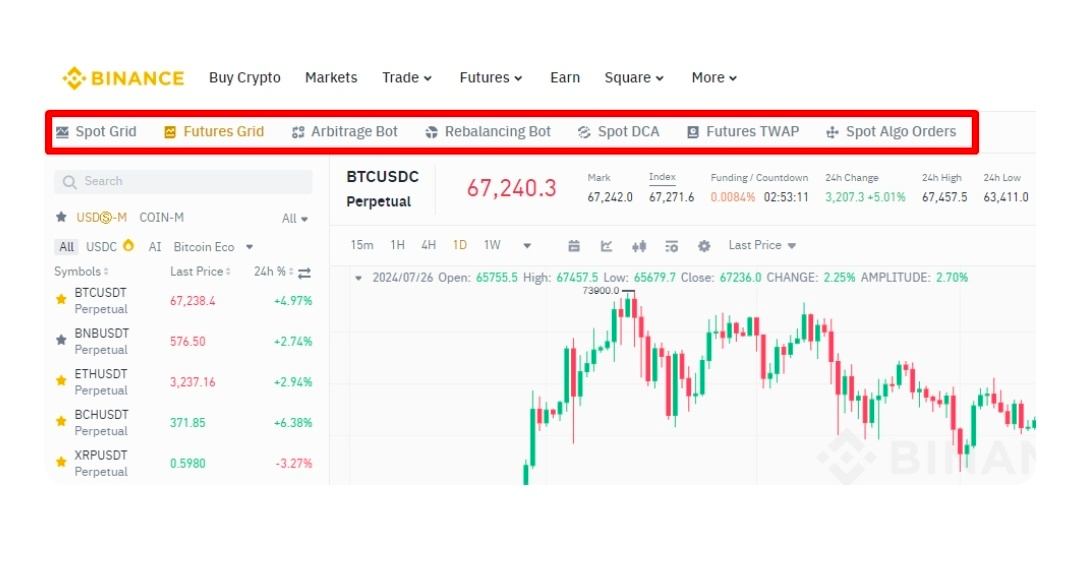Filter by Bitcoin Eco category
1080x587 pixels.
(204, 247)
